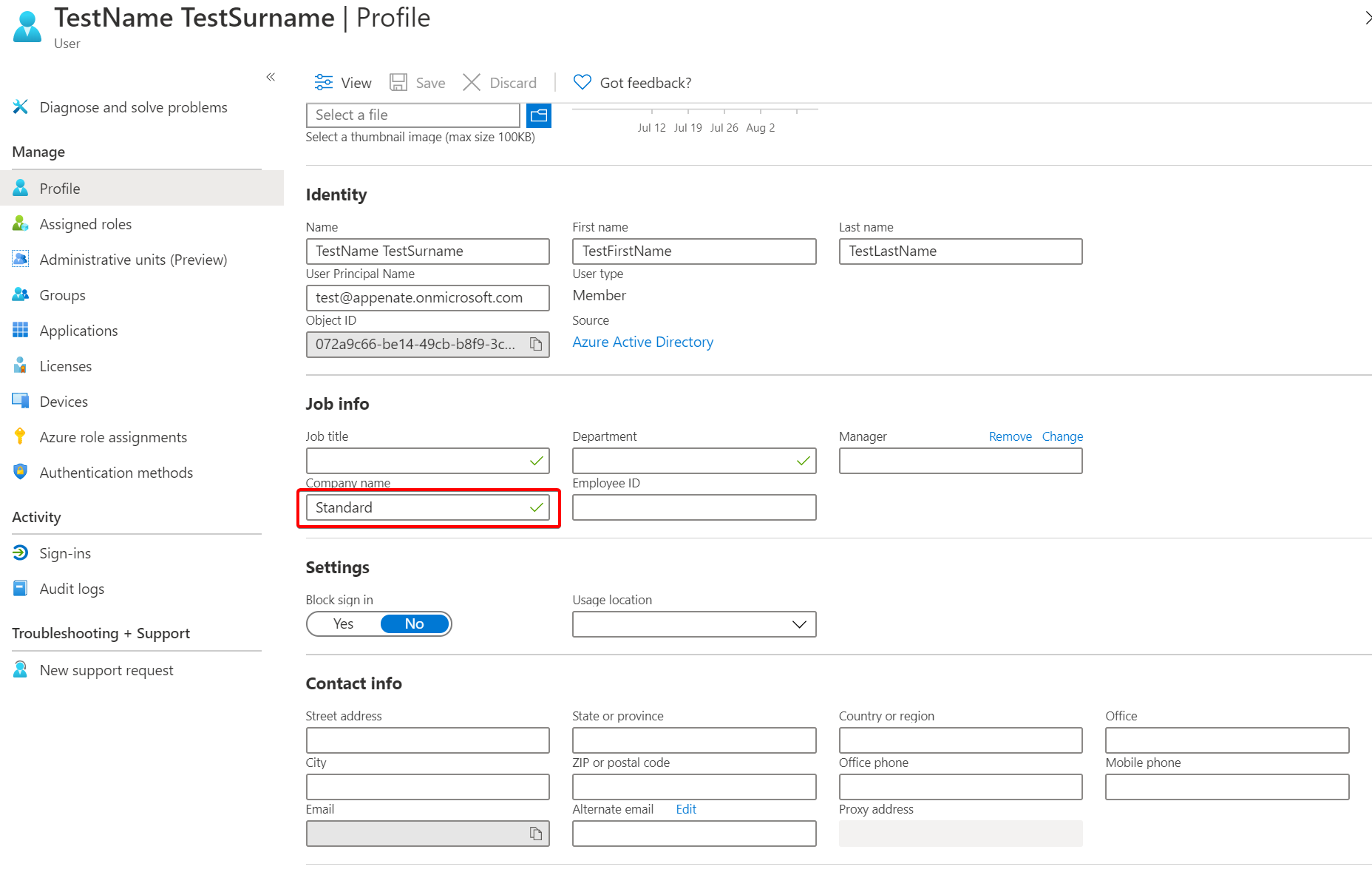
Task: Set Block sign in to Yes
Action: pos(344,623)
